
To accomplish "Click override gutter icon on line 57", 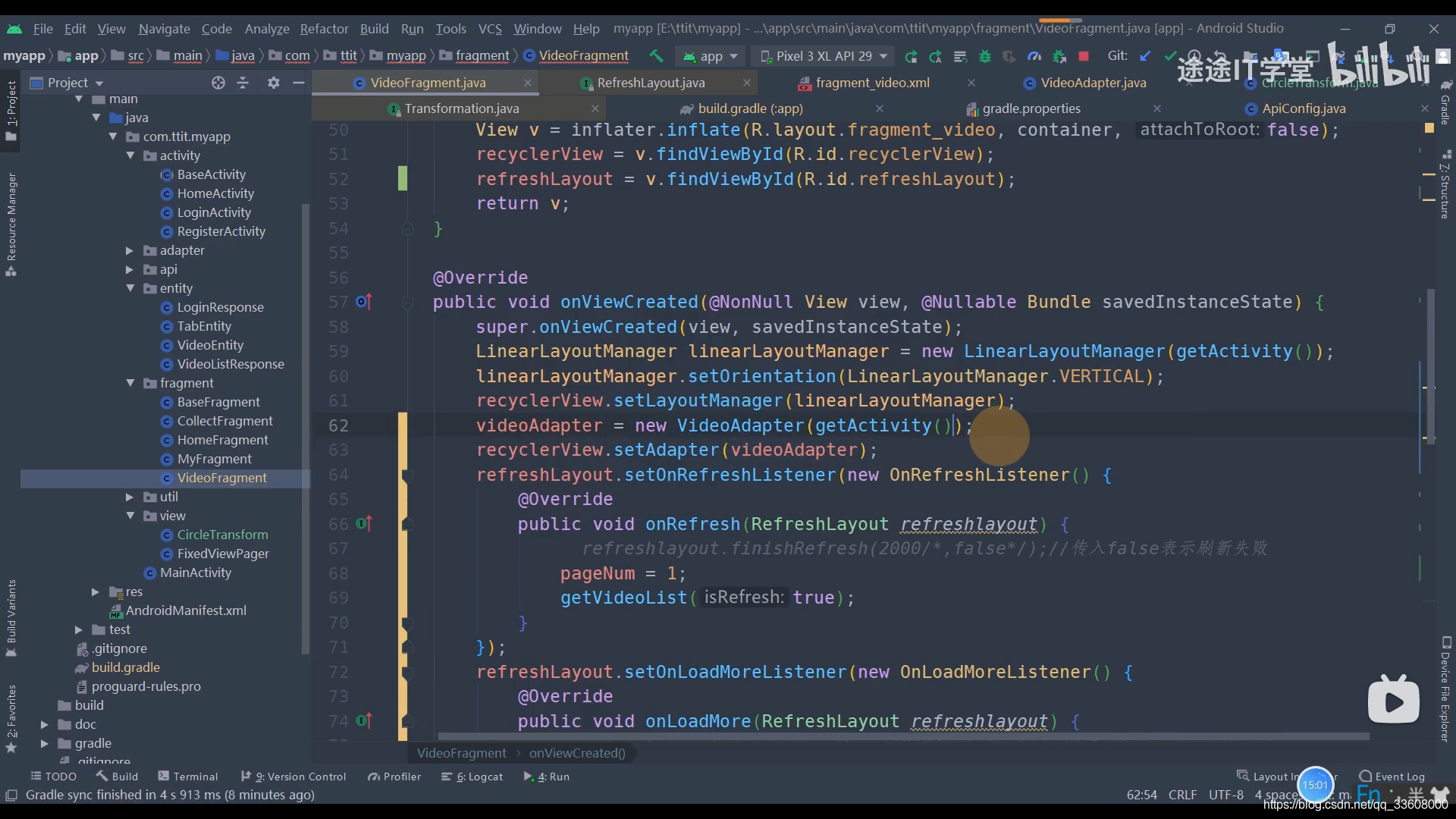I will (x=364, y=302).
